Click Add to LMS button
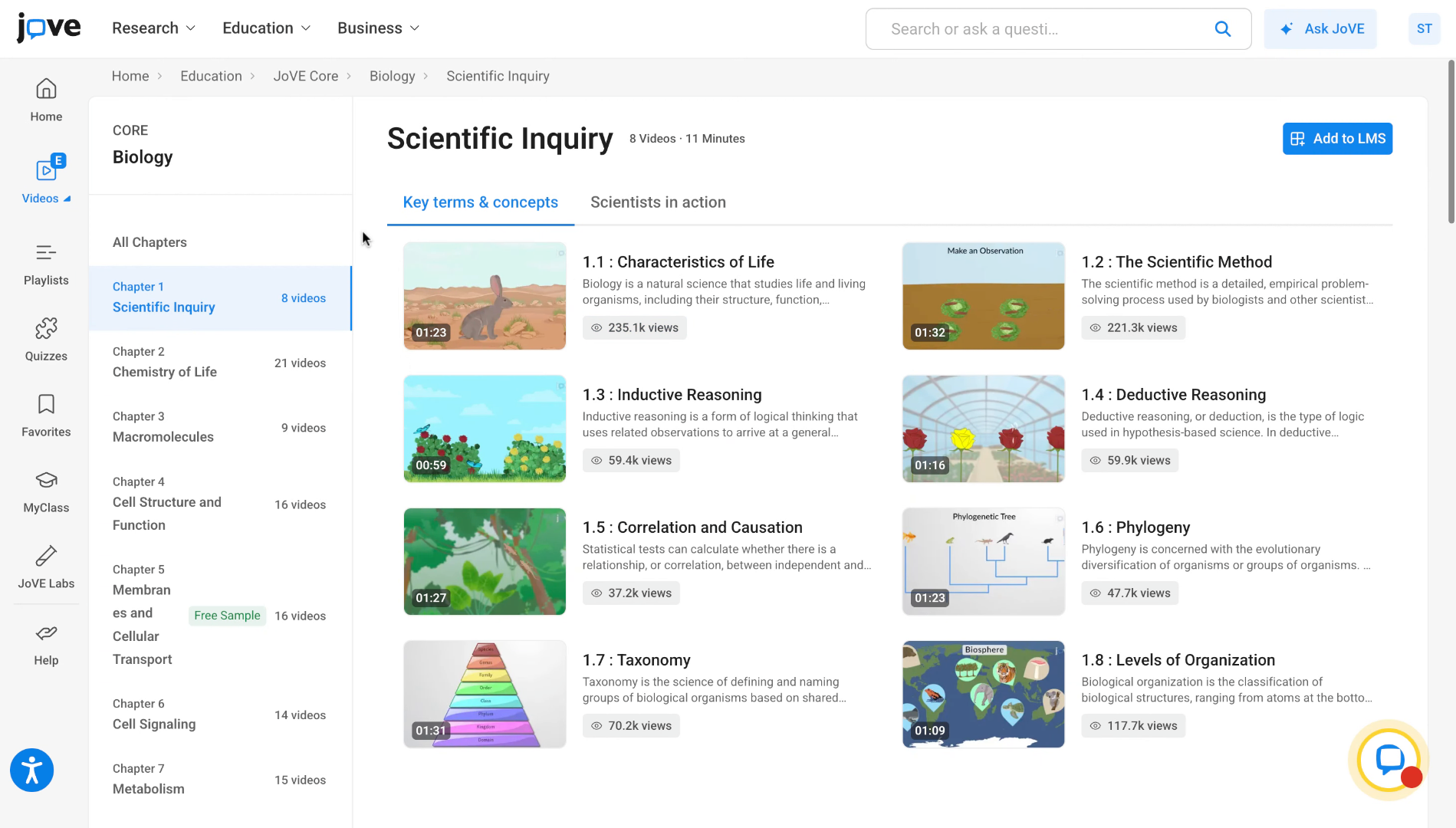The image size is (1456, 828). point(1337,139)
